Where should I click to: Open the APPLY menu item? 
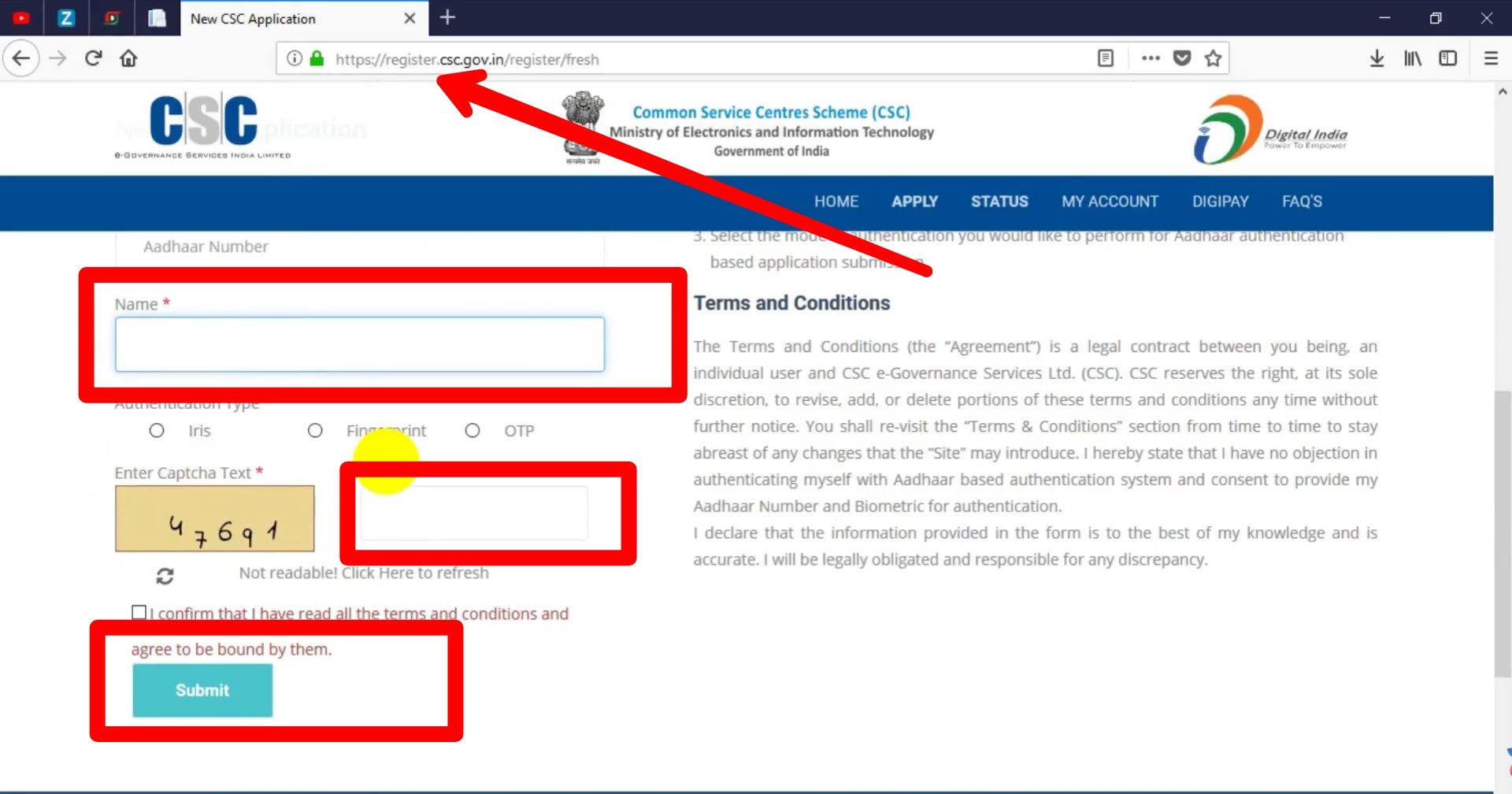(914, 202)
